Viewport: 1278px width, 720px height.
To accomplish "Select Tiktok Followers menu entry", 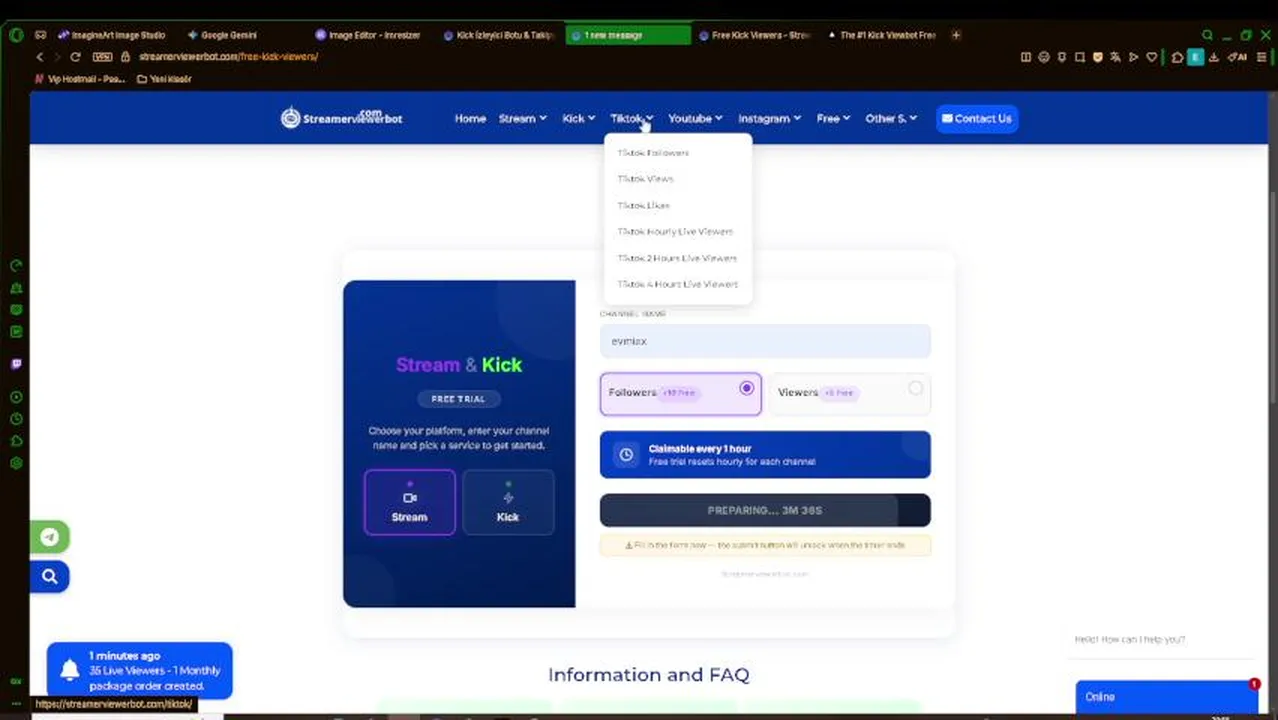I will pyautogui.click(x=653, y=153).
